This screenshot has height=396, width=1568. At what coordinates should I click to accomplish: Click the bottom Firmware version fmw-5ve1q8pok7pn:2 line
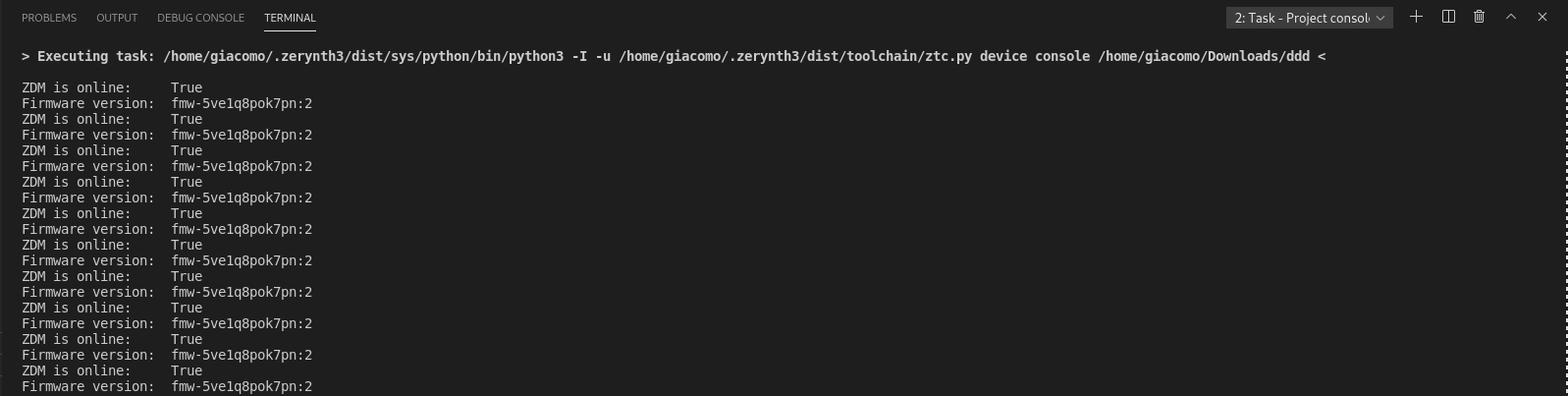click(167, 386)
